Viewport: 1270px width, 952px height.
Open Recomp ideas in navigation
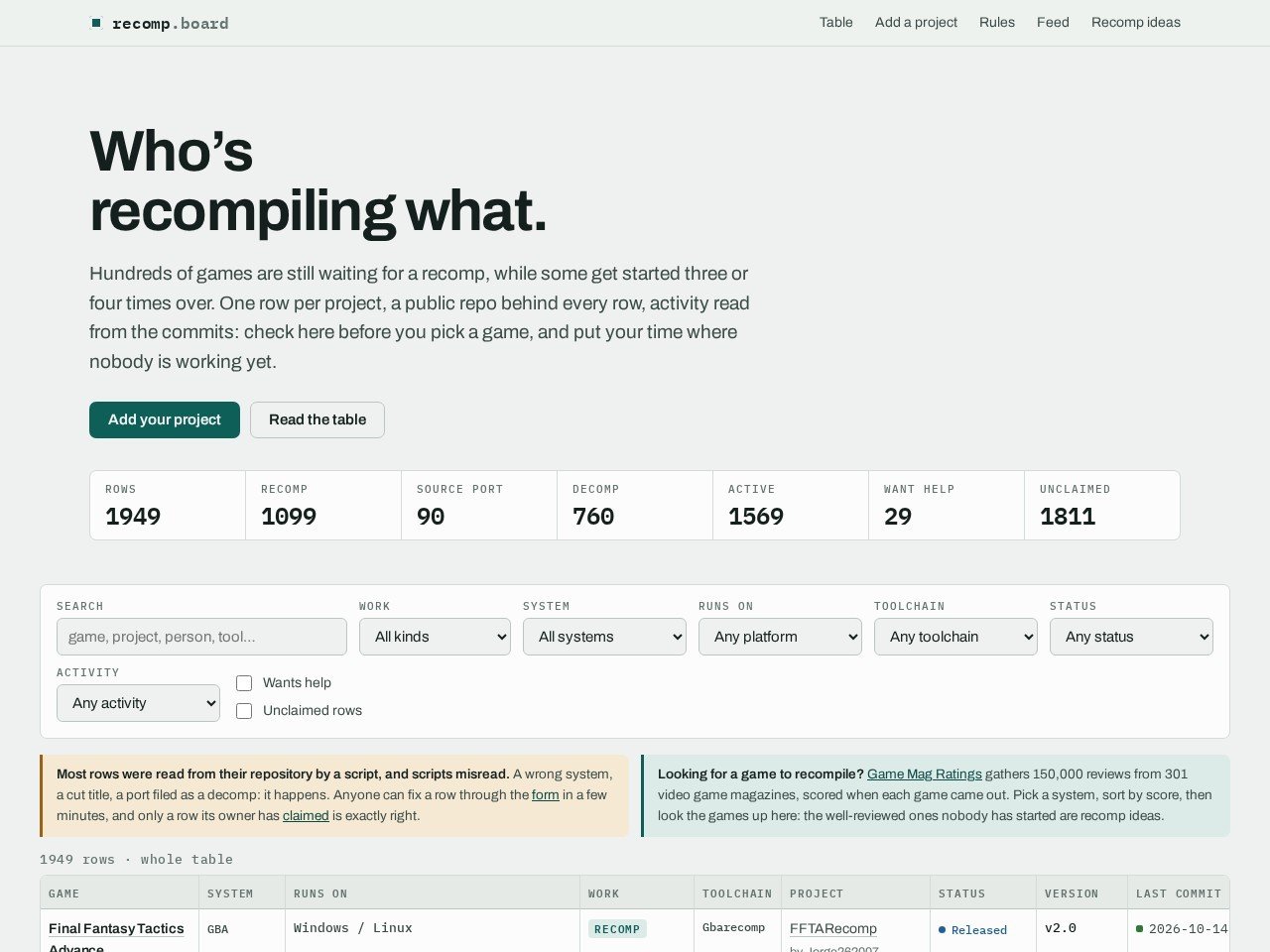1135,22
